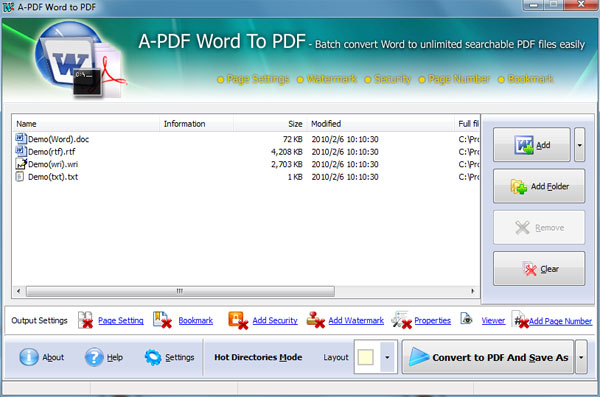Click the 4,208 KB size cell
The height and width of the screenshot is (397, 600).
[287, 152]
